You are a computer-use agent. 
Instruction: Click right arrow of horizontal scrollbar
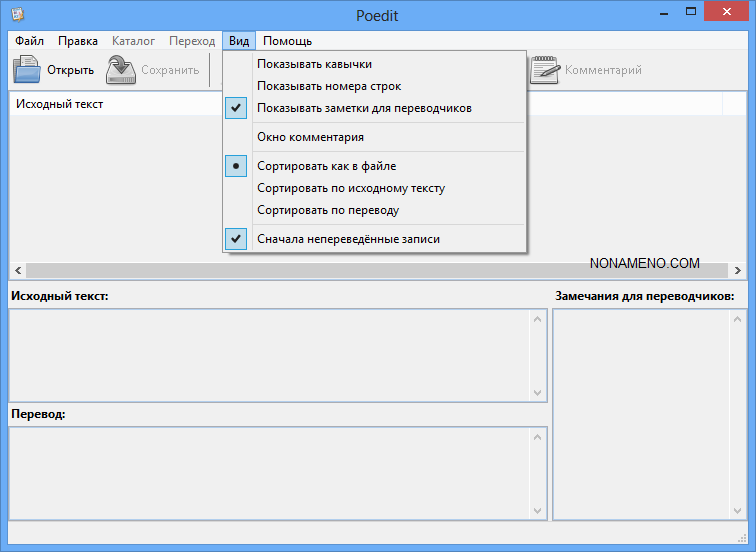point(738,271)
